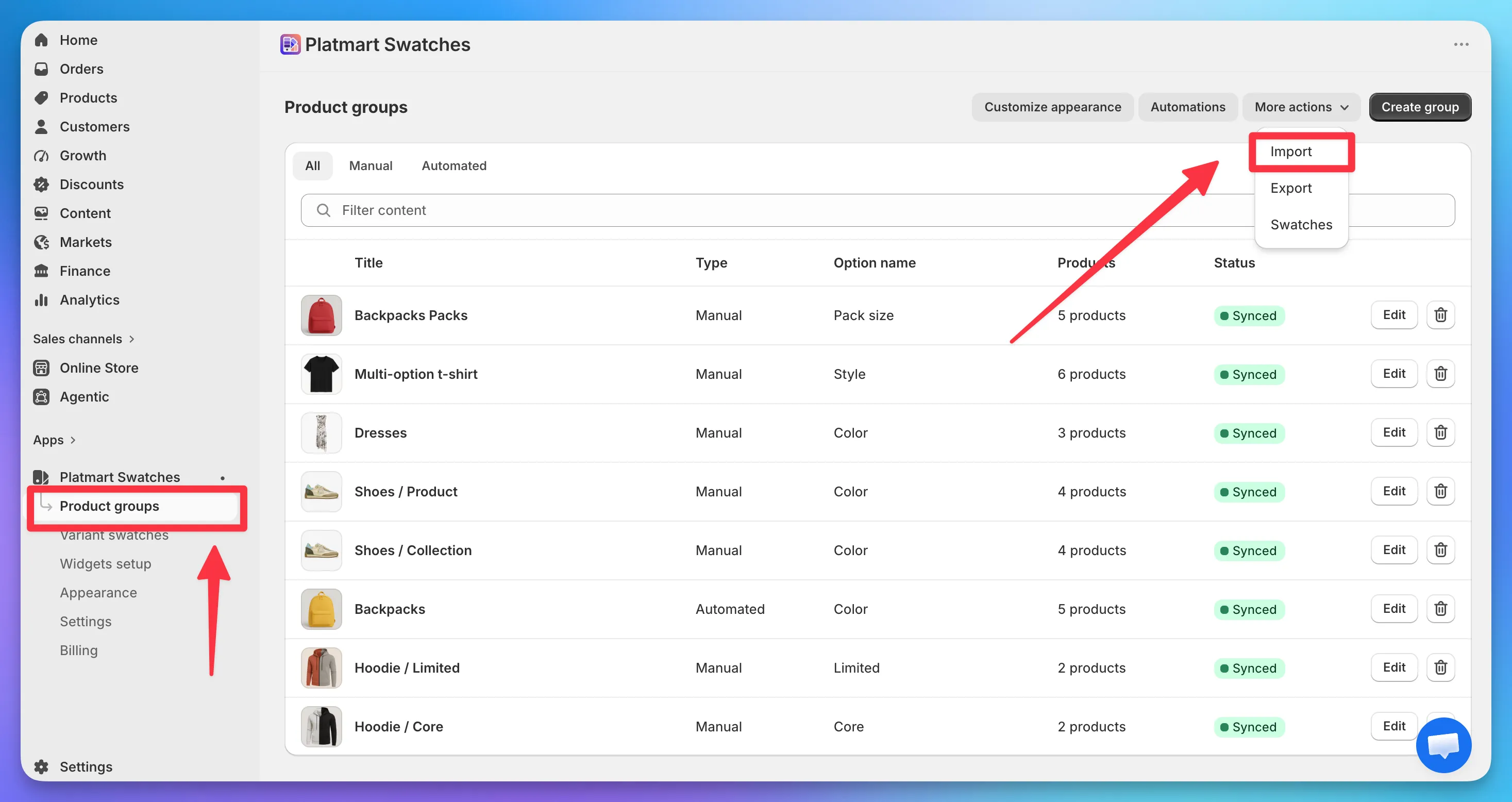
Task: Delete the Backpacks Packs group via trash icon
Action: click(x=1440, y=315)
